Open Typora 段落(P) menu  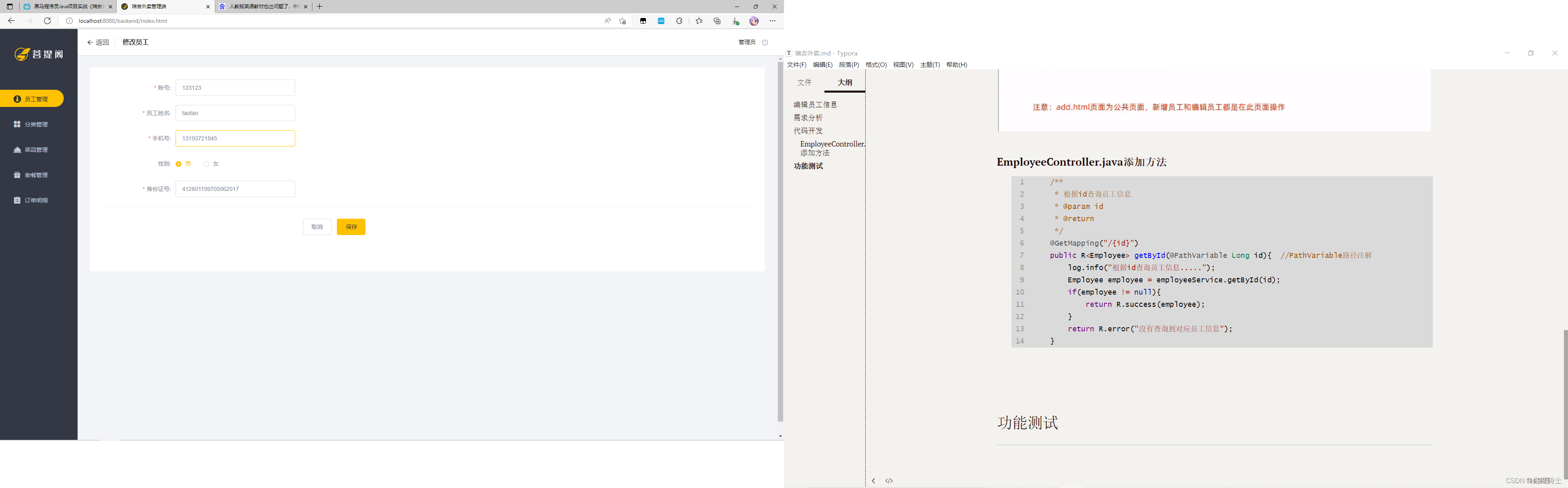click(849, 65)
